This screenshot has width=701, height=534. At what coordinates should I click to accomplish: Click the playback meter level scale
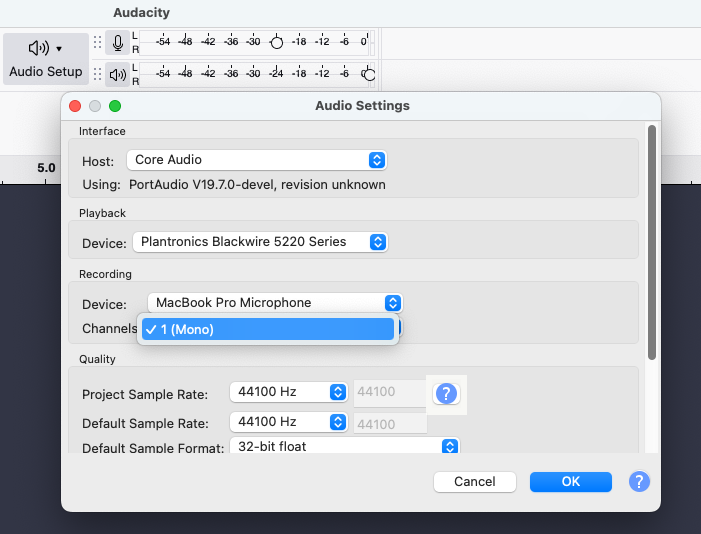255,74
